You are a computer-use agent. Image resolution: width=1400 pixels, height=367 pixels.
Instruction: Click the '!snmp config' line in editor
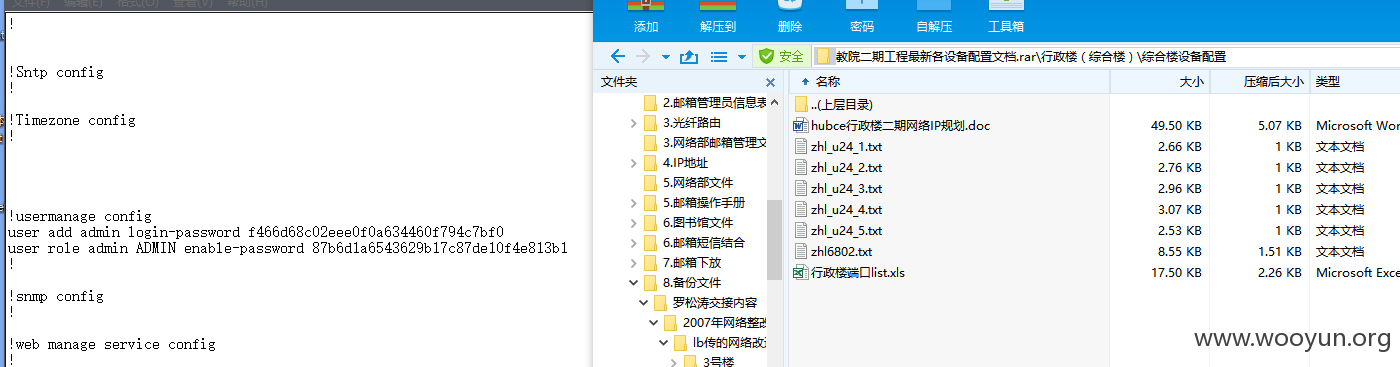pyautogui.click(x=56, y=296)
